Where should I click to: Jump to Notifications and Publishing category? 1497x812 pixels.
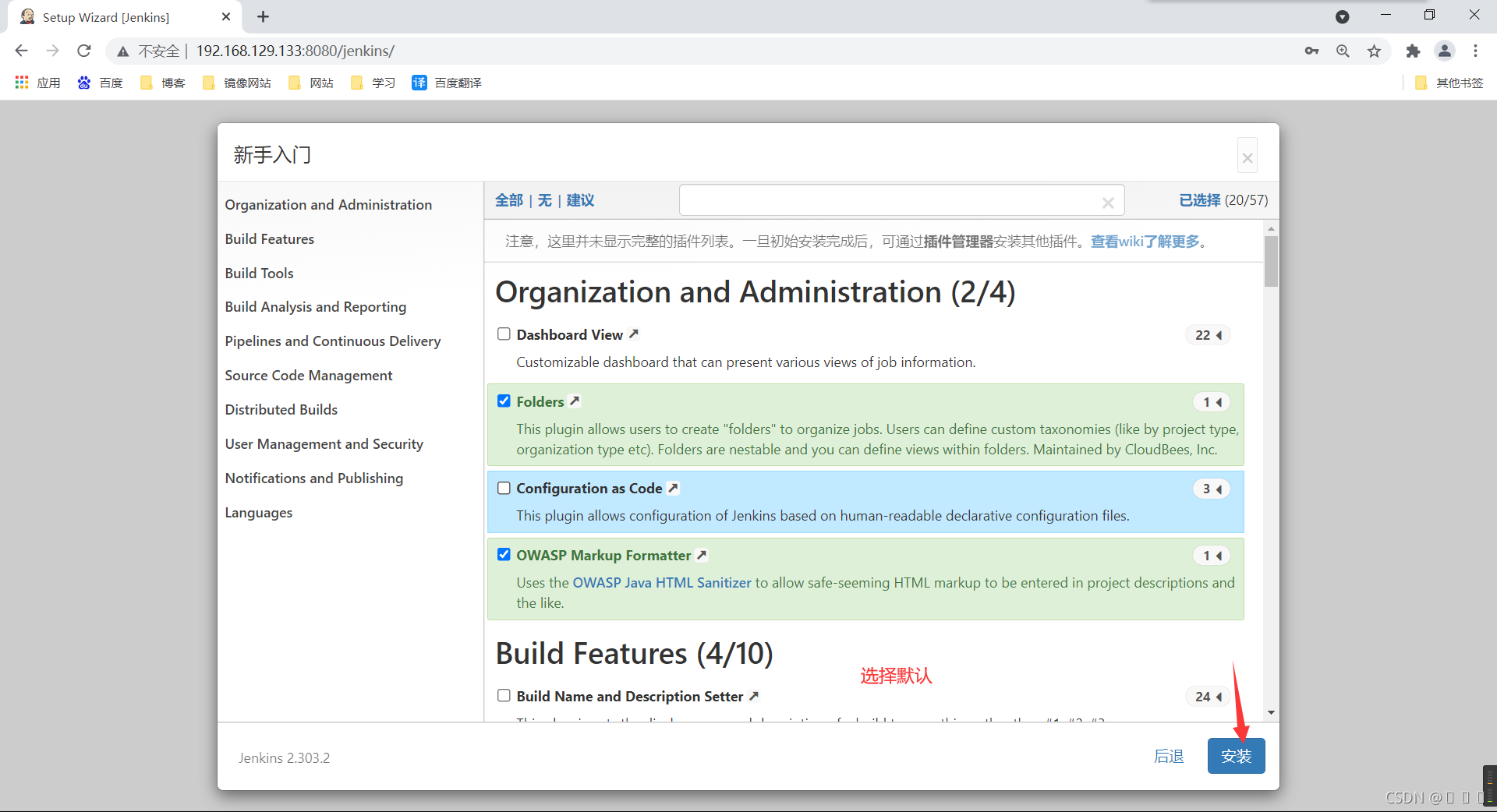point(313,478)
